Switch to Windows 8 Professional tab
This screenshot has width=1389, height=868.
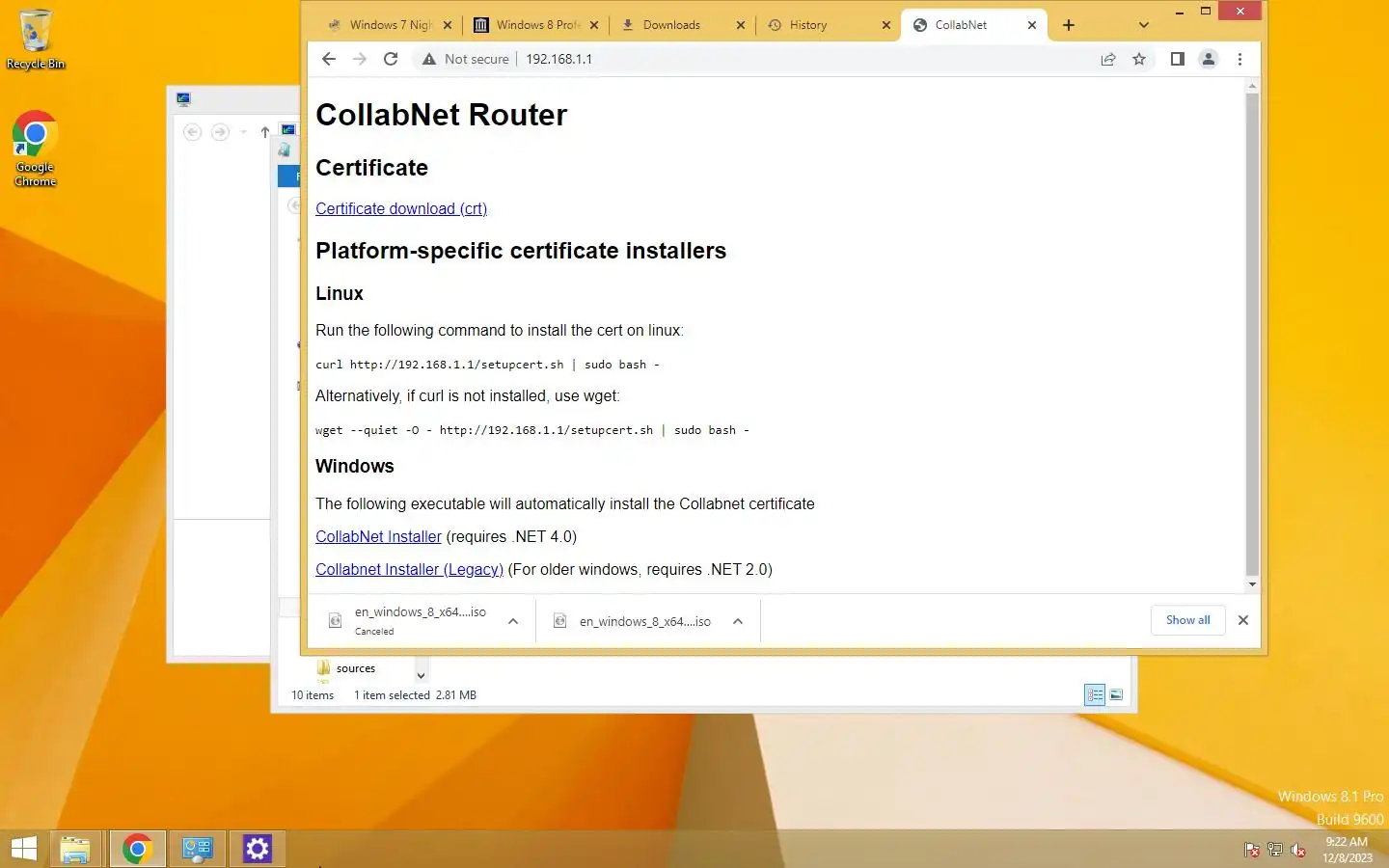[x=535, y=25]
